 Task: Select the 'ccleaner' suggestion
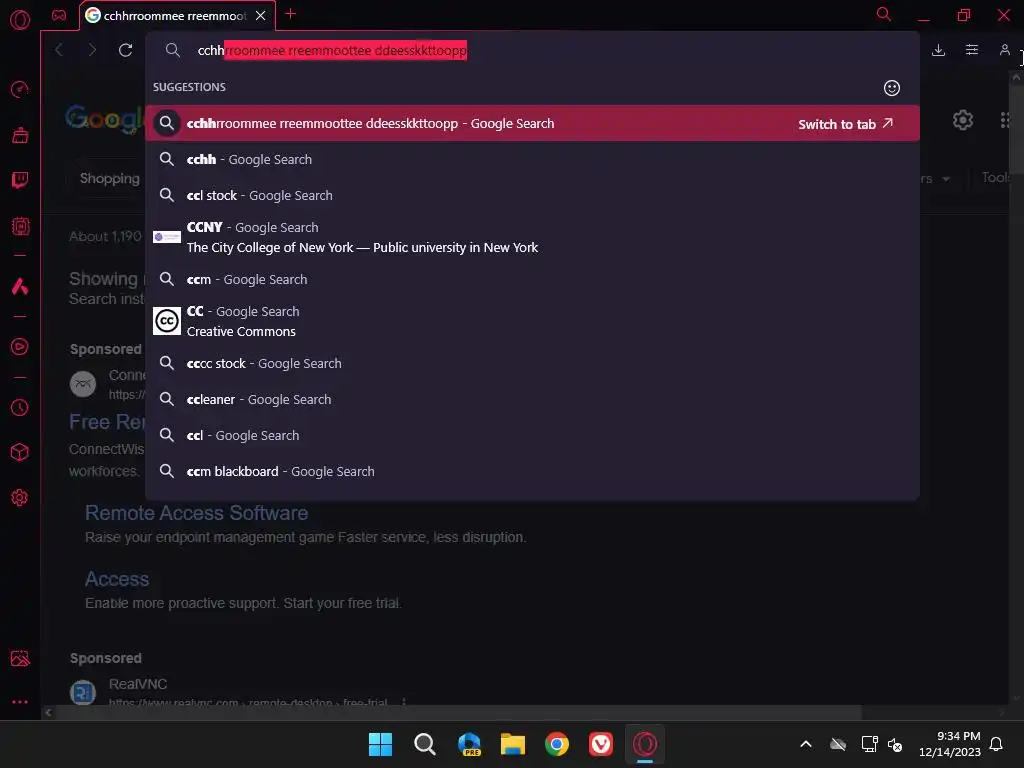[532, 399]
